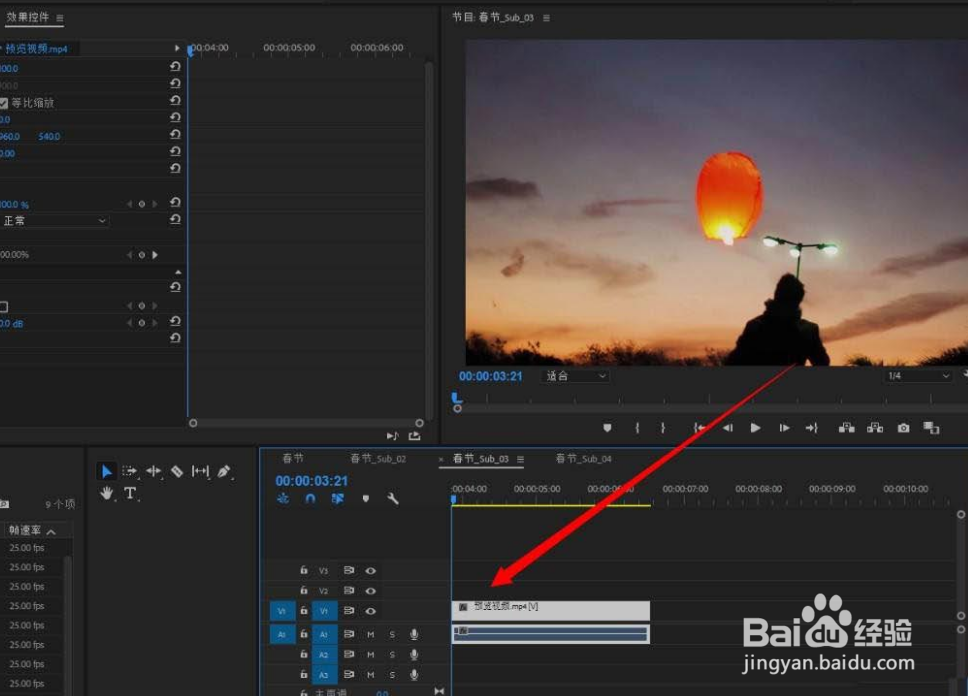Click the Lift button

(846, 428)
